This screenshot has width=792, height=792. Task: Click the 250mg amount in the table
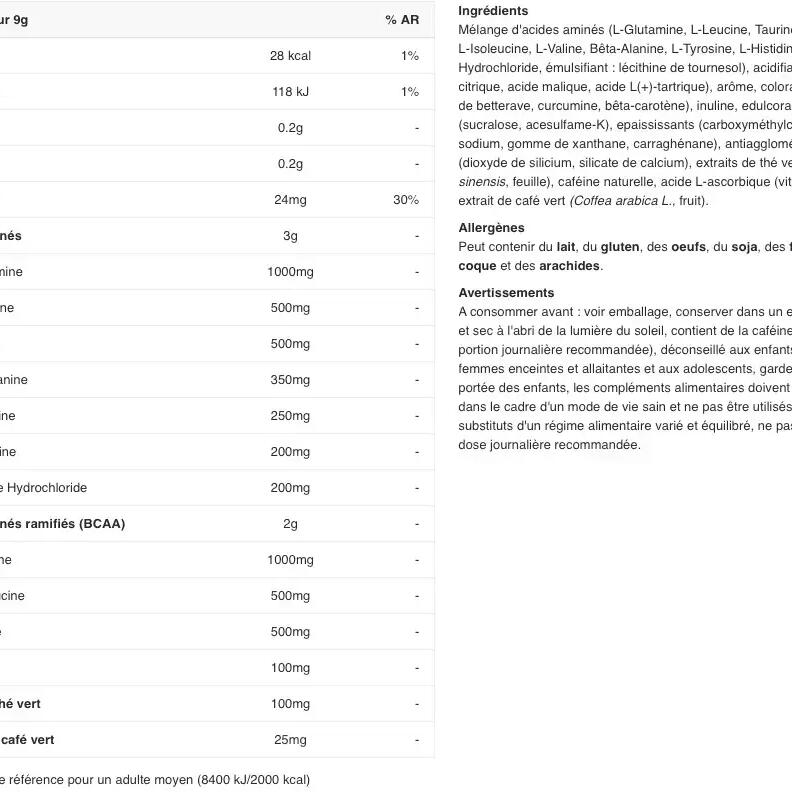[290, 416]
